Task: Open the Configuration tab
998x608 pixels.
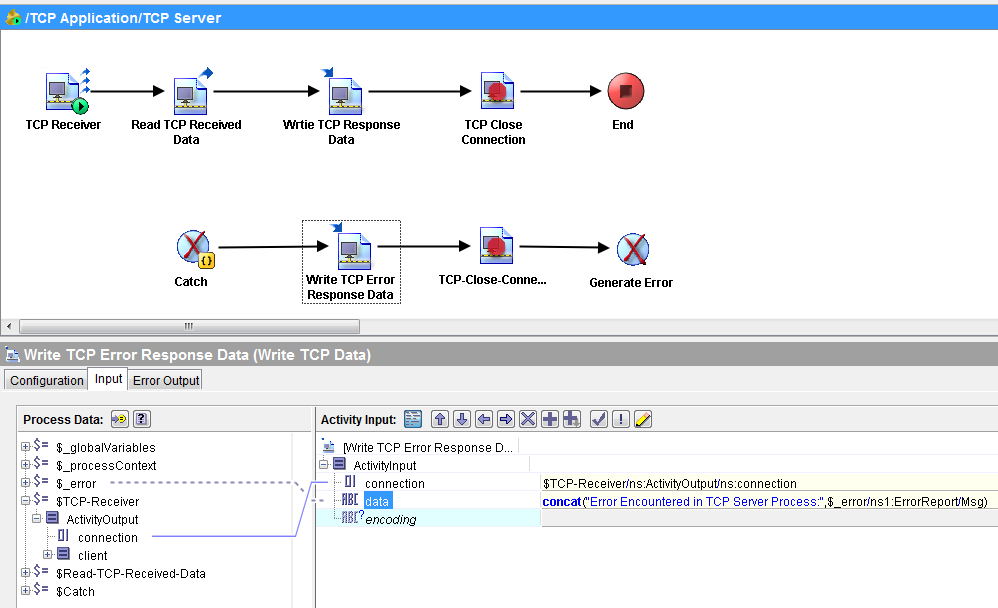Action: point(46,380)
